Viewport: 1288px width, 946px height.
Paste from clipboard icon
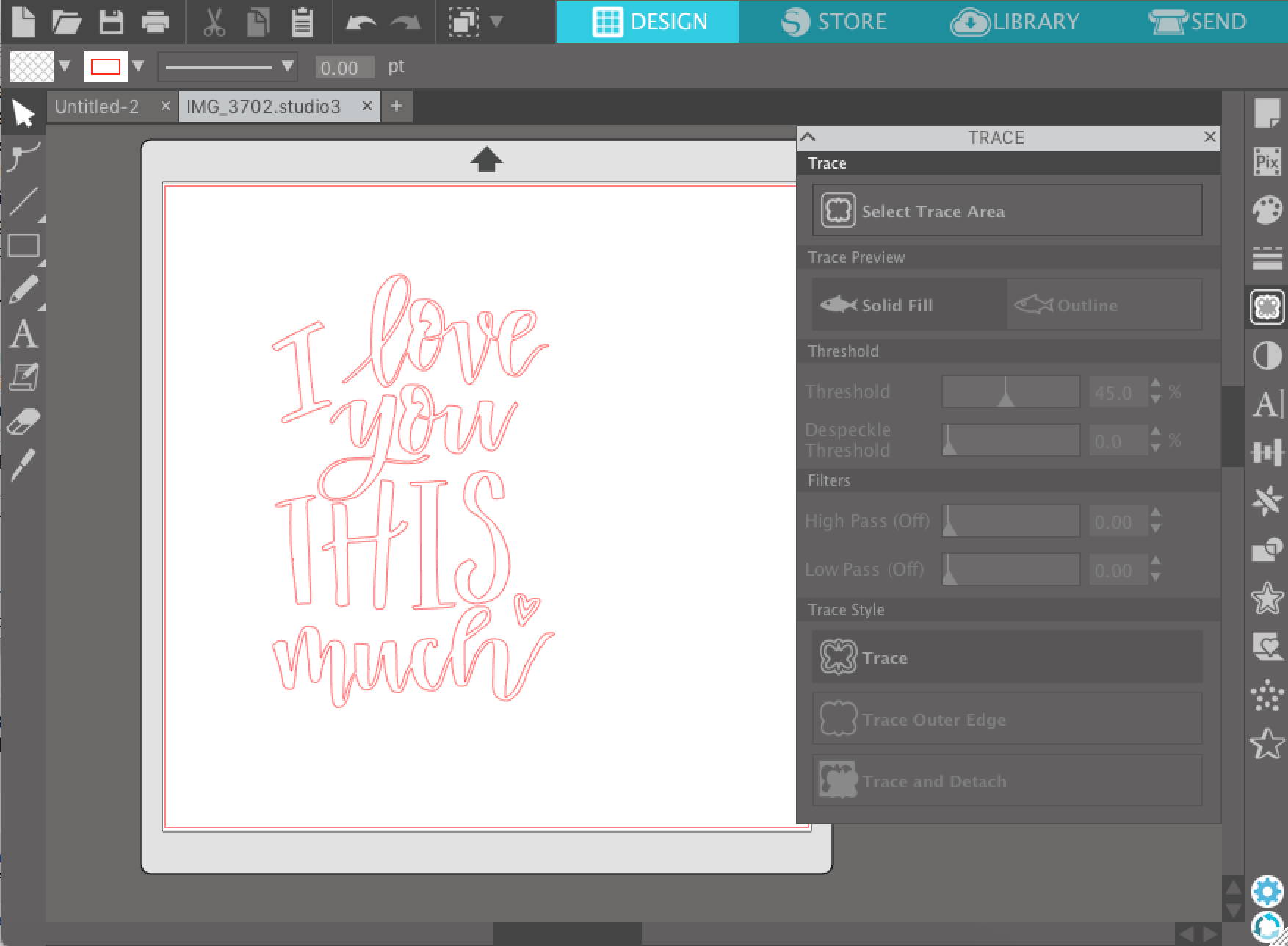(x=302, y=21)
